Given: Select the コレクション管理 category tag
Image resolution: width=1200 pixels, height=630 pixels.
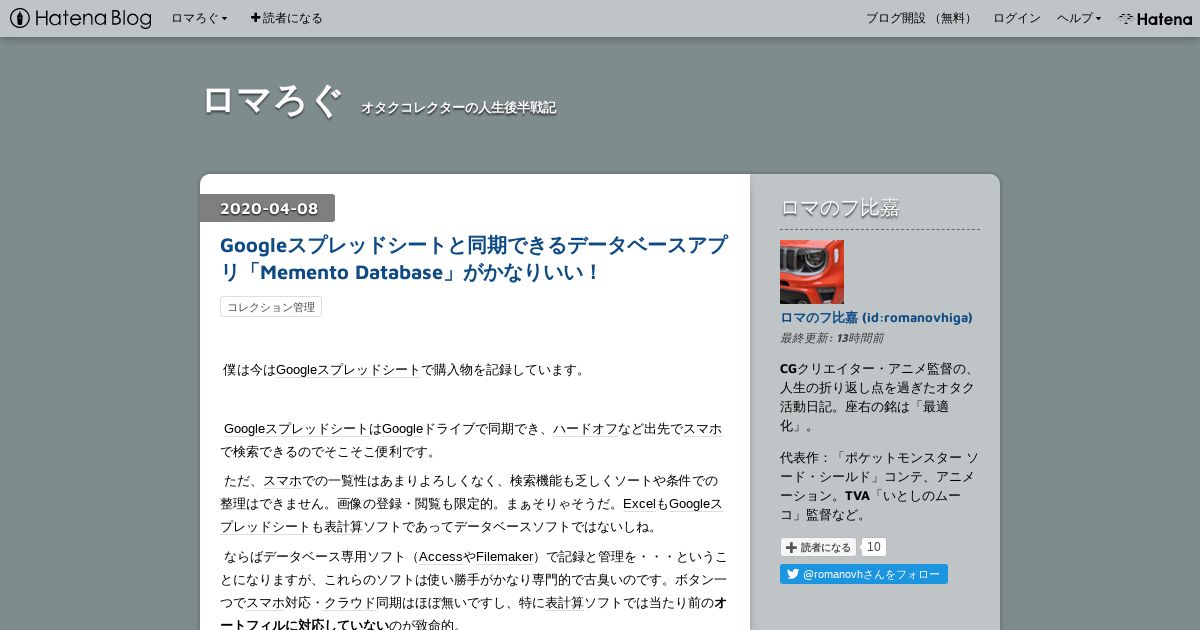Looking at the screenshot, I should (x=271, y=307).
